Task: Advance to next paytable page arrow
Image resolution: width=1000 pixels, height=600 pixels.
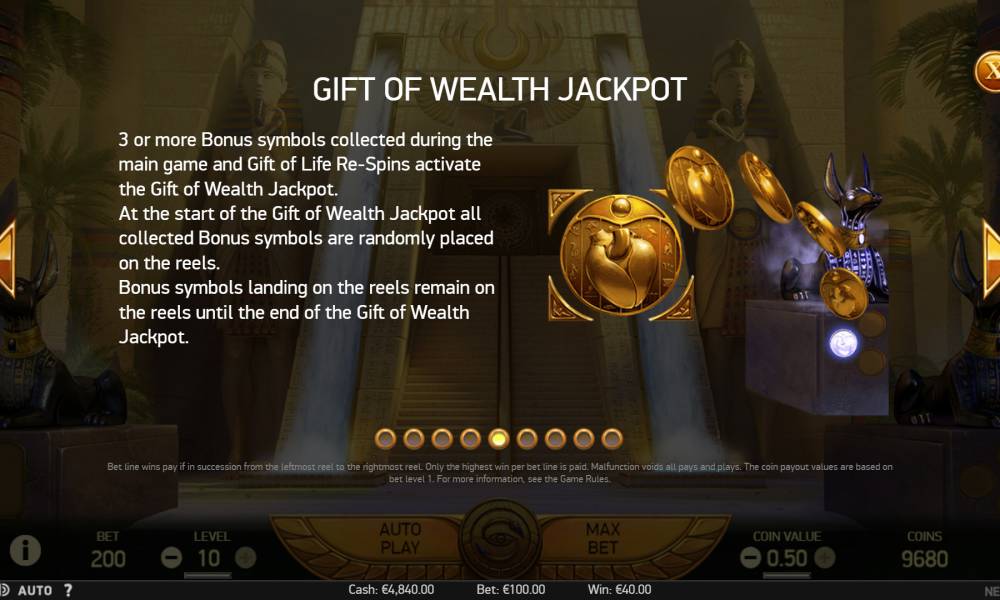Action: (x=991, y=260)
